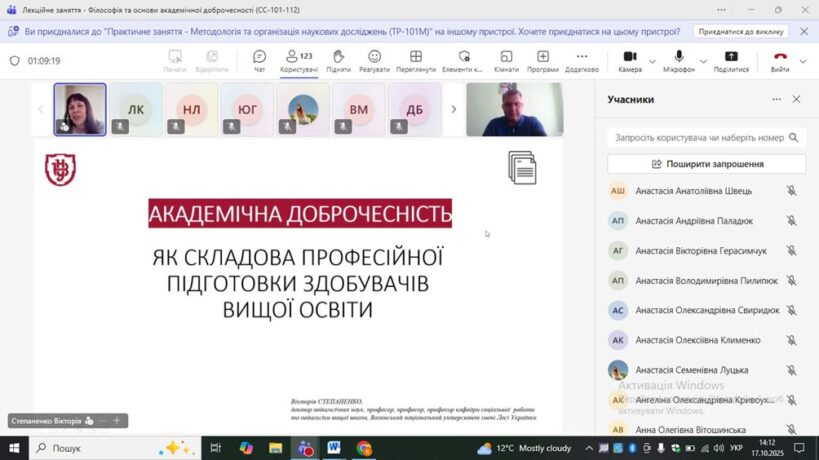Open the Chat panel
Image resolution: width=819 pixels, height=460 pixels.
[x=259, y=60]
